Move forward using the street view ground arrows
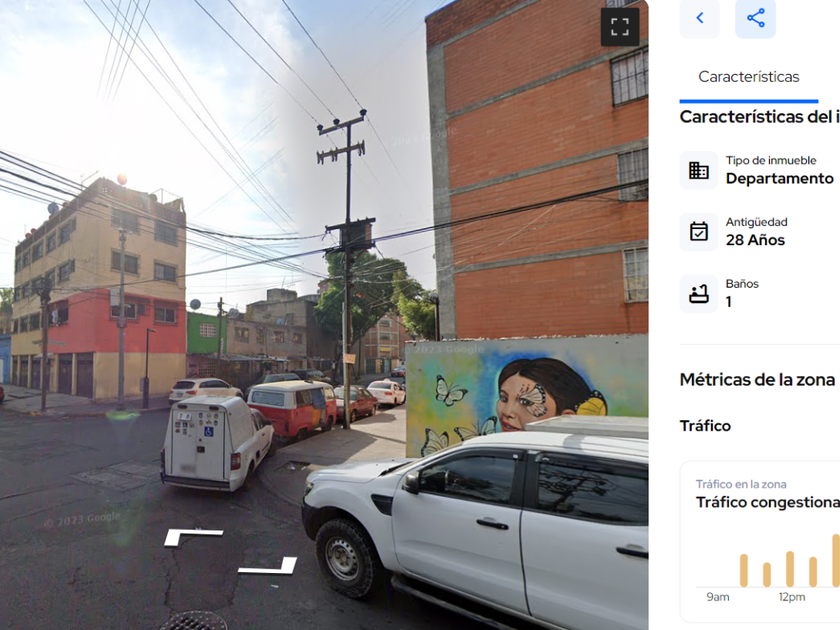The image size is (840, 630). [x=230, y=551]
